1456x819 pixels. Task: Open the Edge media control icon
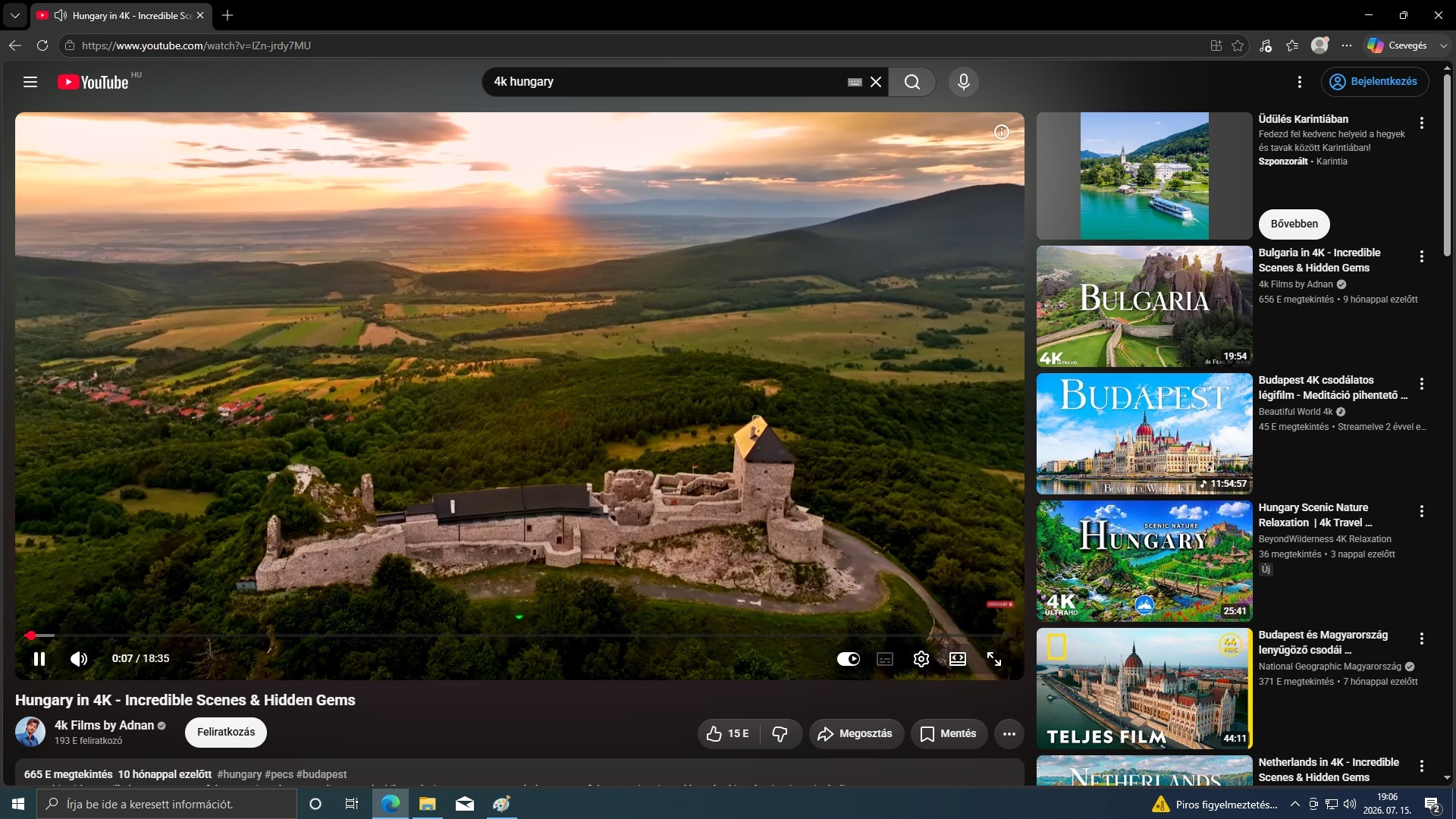[1266, 45]
